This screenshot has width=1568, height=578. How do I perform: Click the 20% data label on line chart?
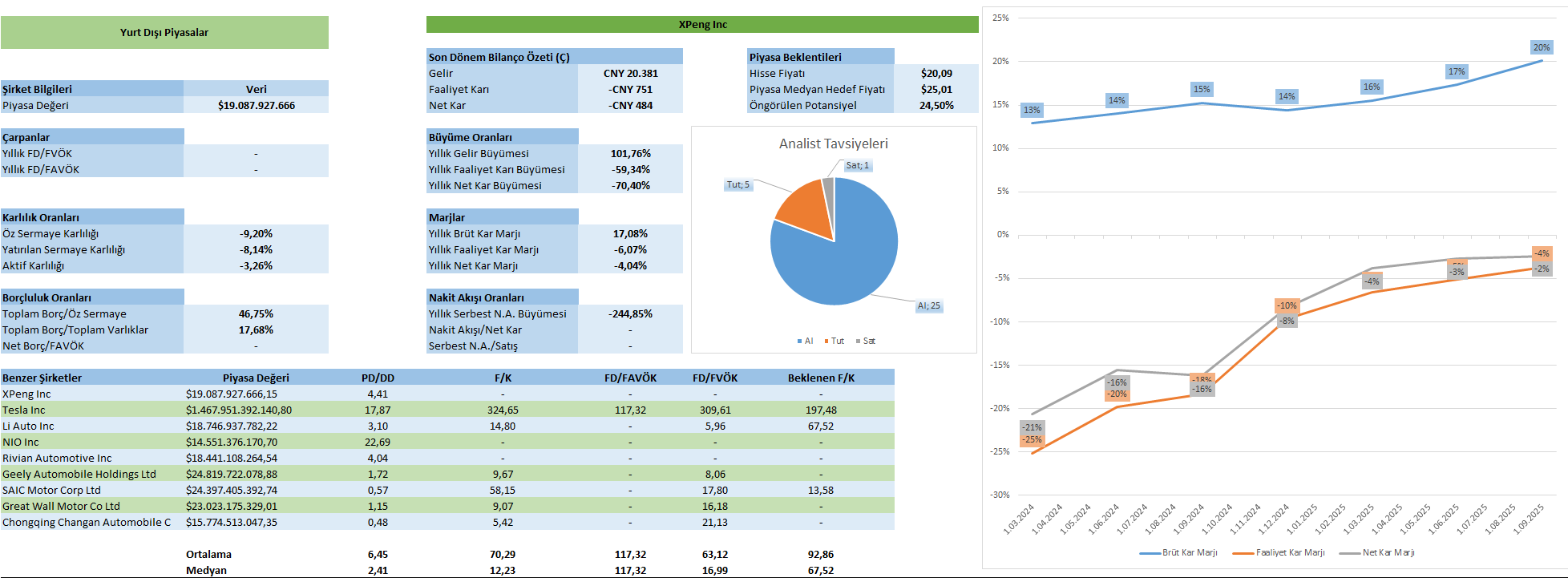[1541, 48]
